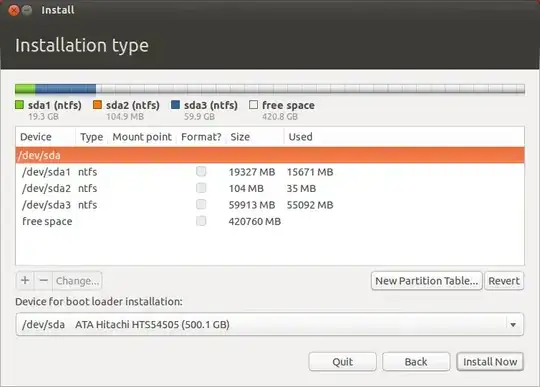The image size is (540, 387).
Task: Click the 19327 MB size value
Action: (252, 172)
